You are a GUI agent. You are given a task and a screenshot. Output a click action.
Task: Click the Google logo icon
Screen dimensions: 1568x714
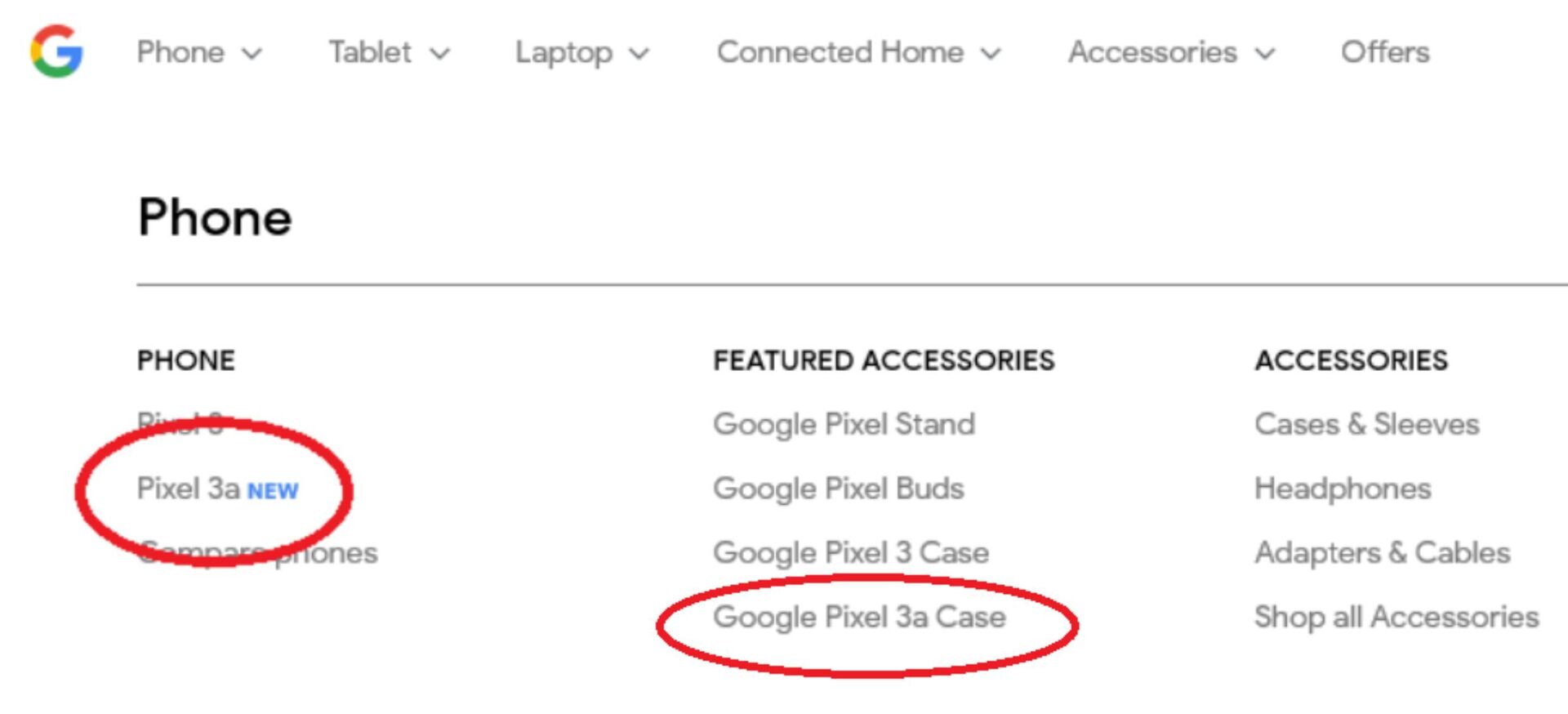56,51
